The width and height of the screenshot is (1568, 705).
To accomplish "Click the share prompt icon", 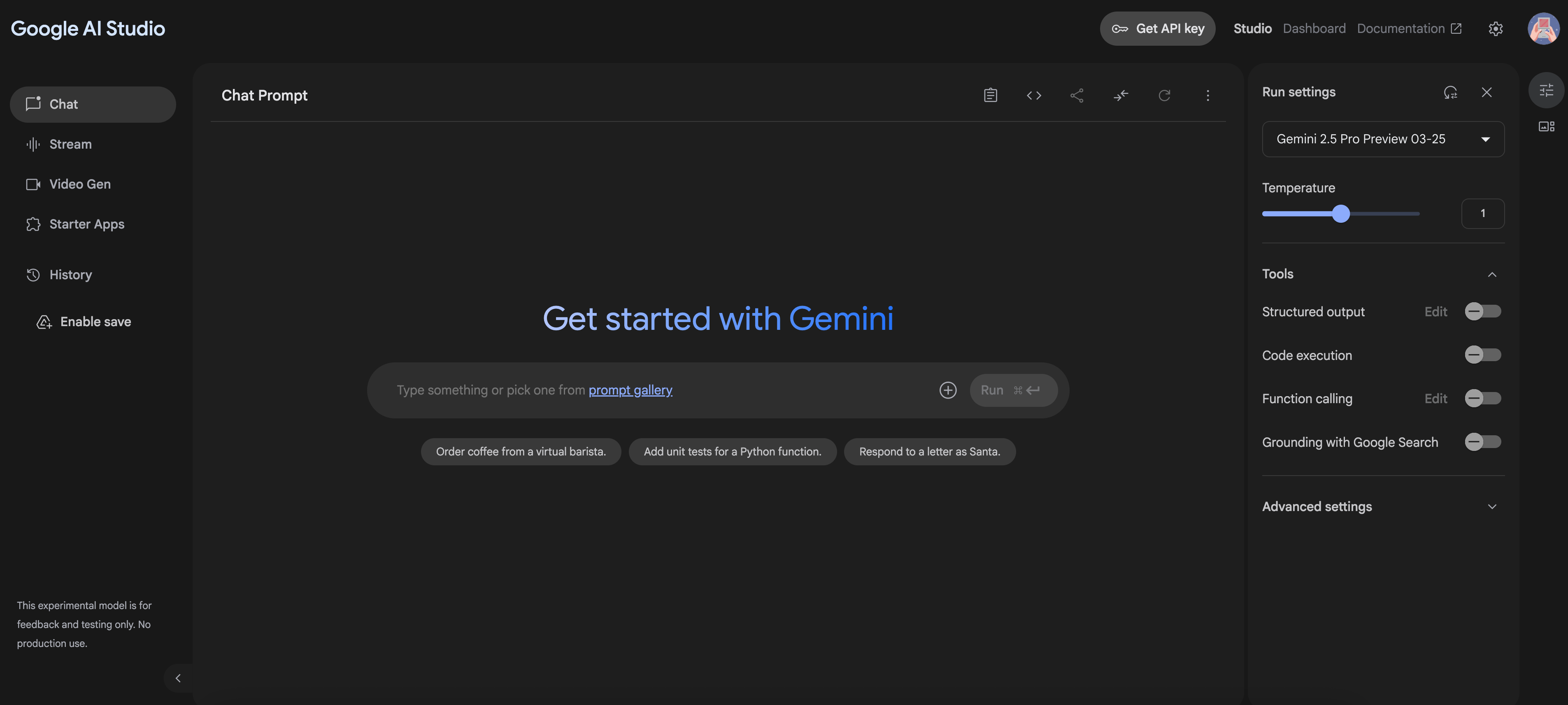I will pos(1077,96).
